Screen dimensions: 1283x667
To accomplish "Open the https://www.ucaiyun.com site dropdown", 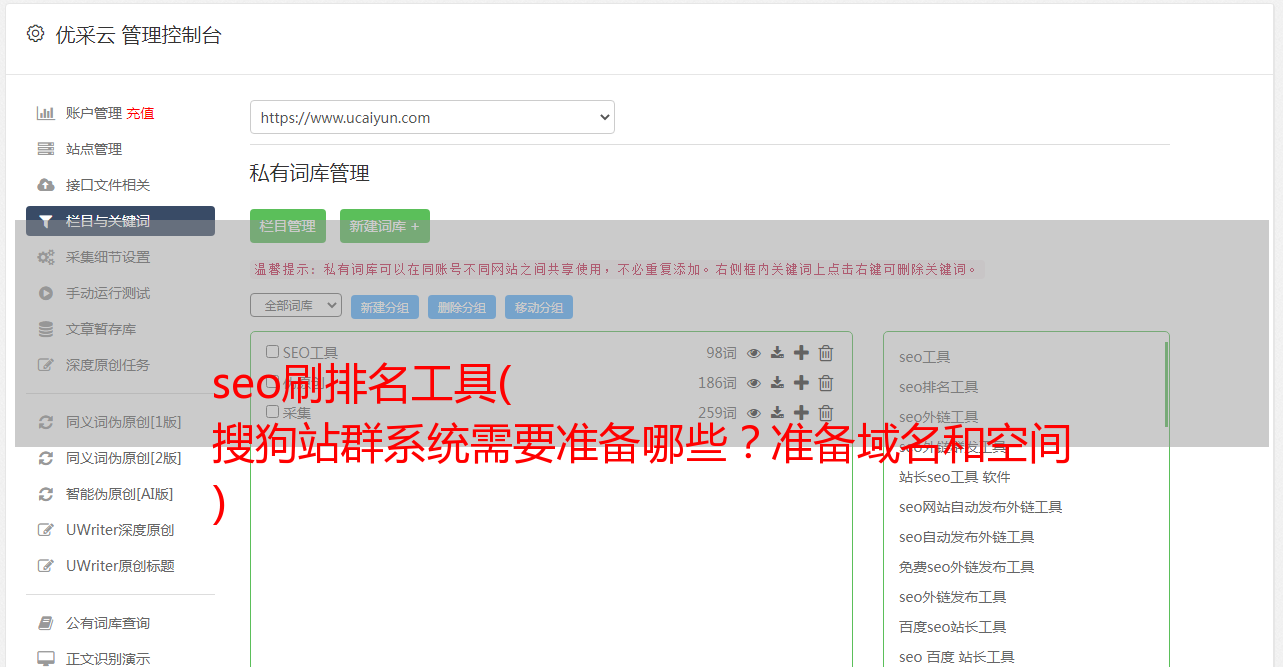I will click(432, 117).
